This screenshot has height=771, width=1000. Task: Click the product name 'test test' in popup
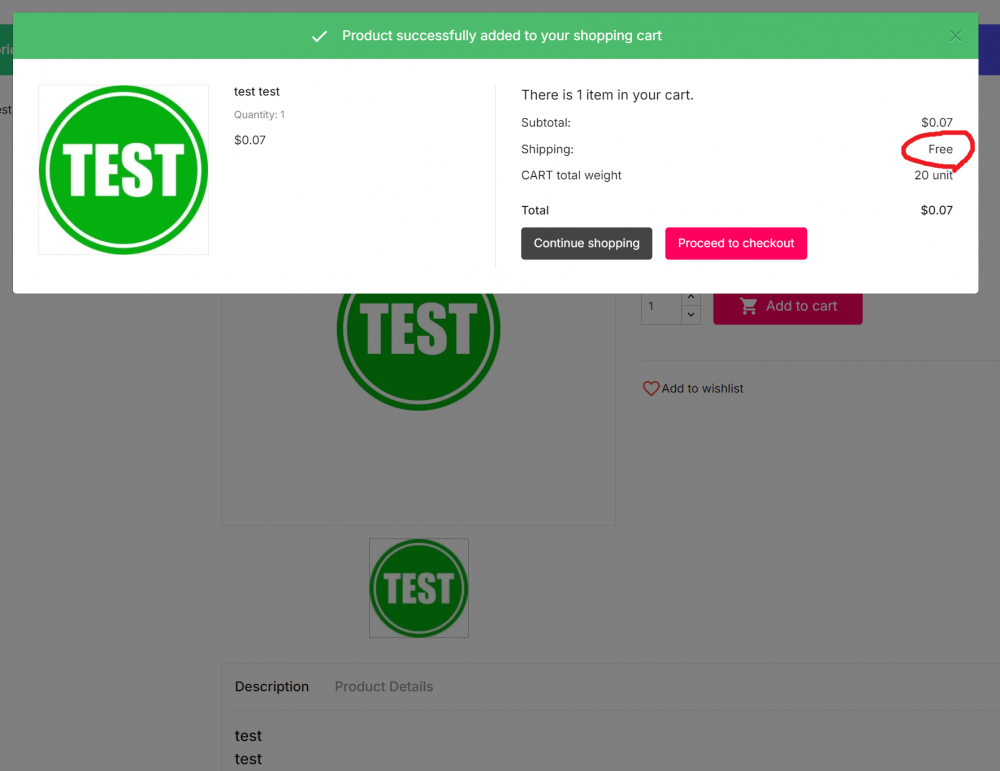257,91
